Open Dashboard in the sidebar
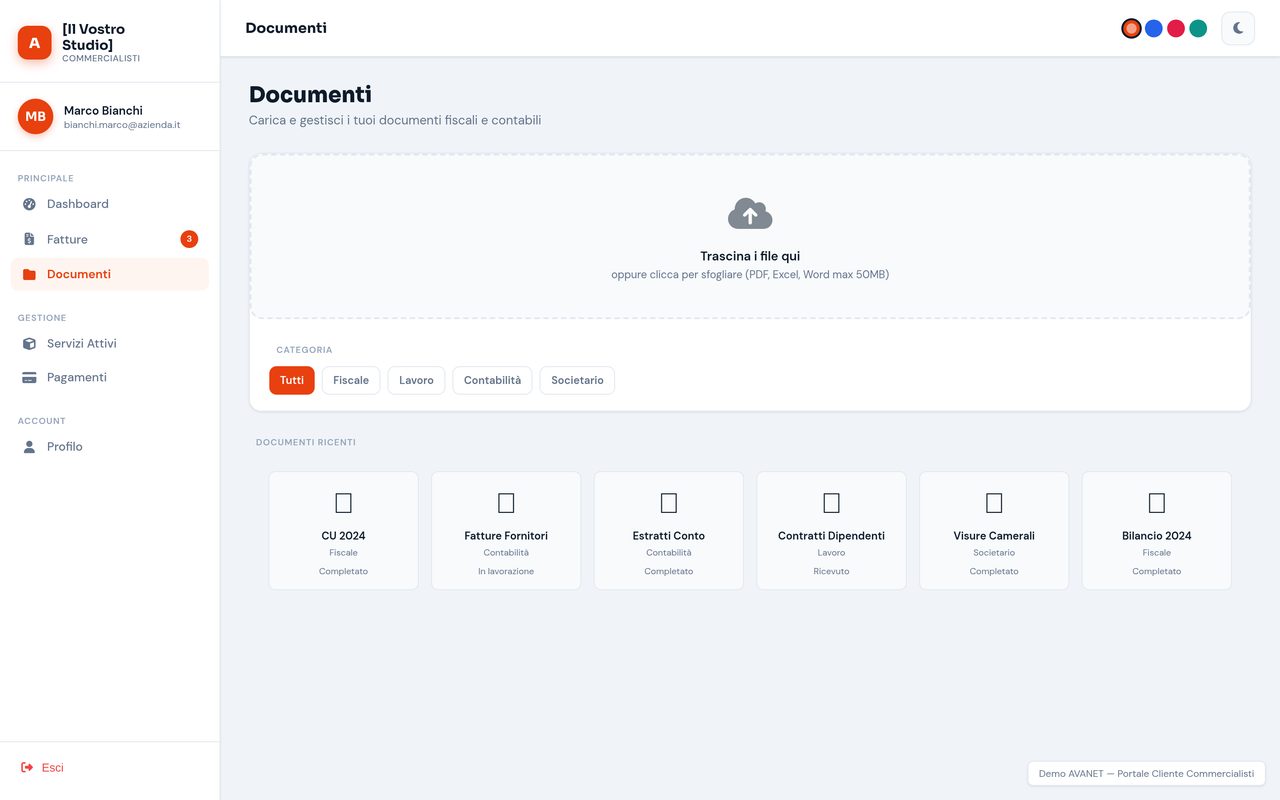Screen dimensions: 1280x800 [x=110, y=204]
